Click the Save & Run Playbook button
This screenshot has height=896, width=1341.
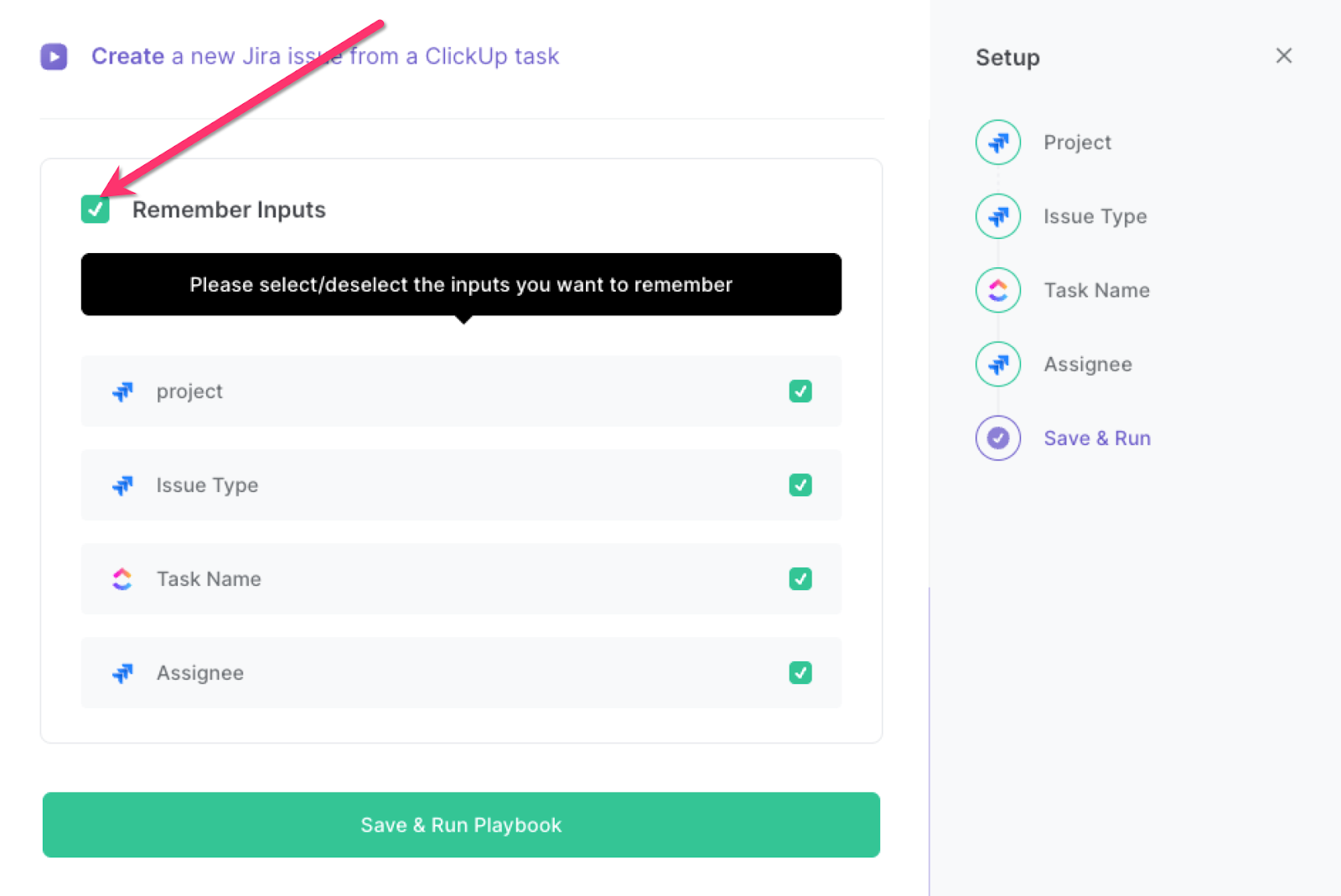click(x=461, y=825)
